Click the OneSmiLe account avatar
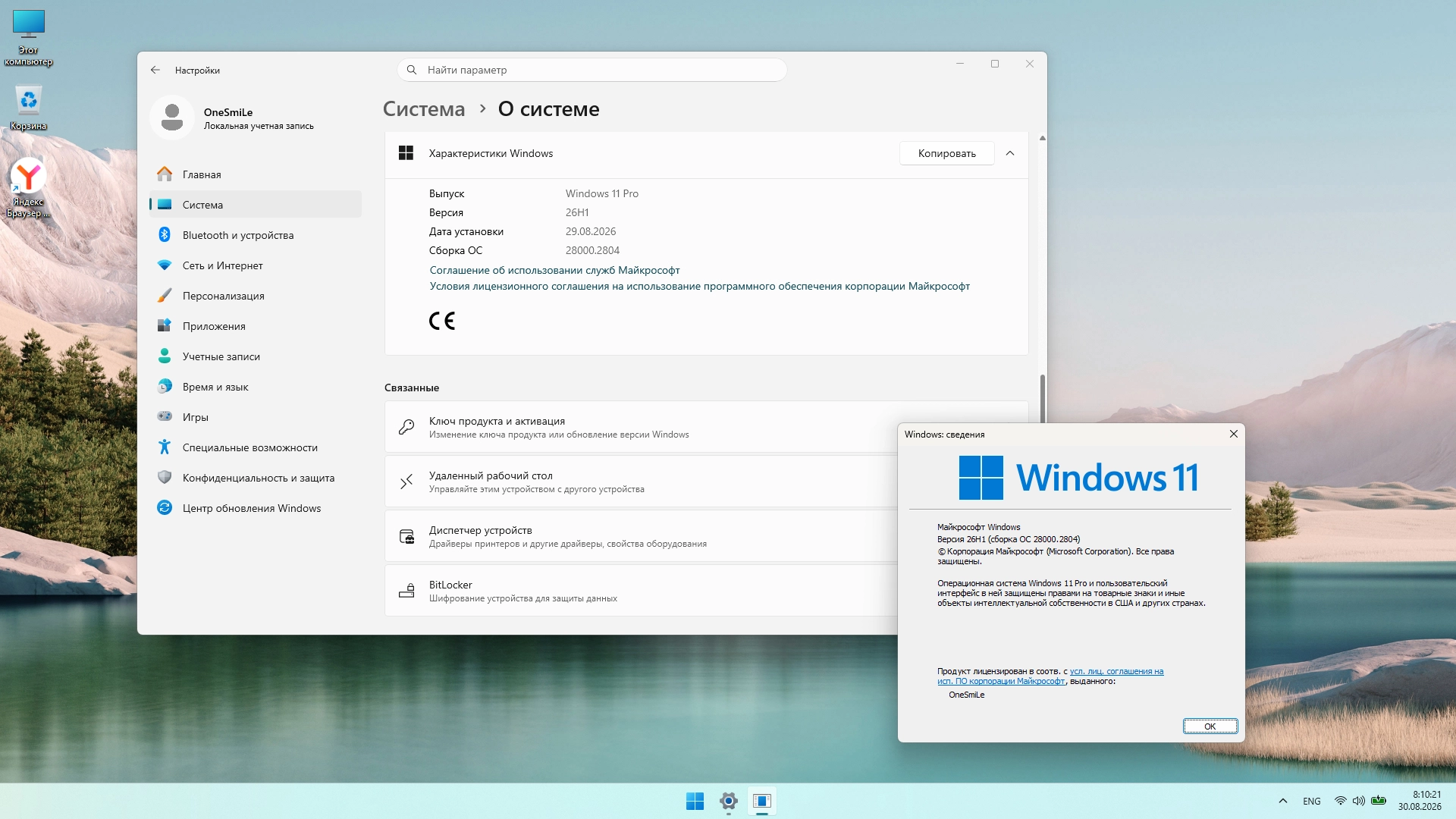The height and width of the screenshot is (819, 1456). pyautogui.click(x=172, y=118)
